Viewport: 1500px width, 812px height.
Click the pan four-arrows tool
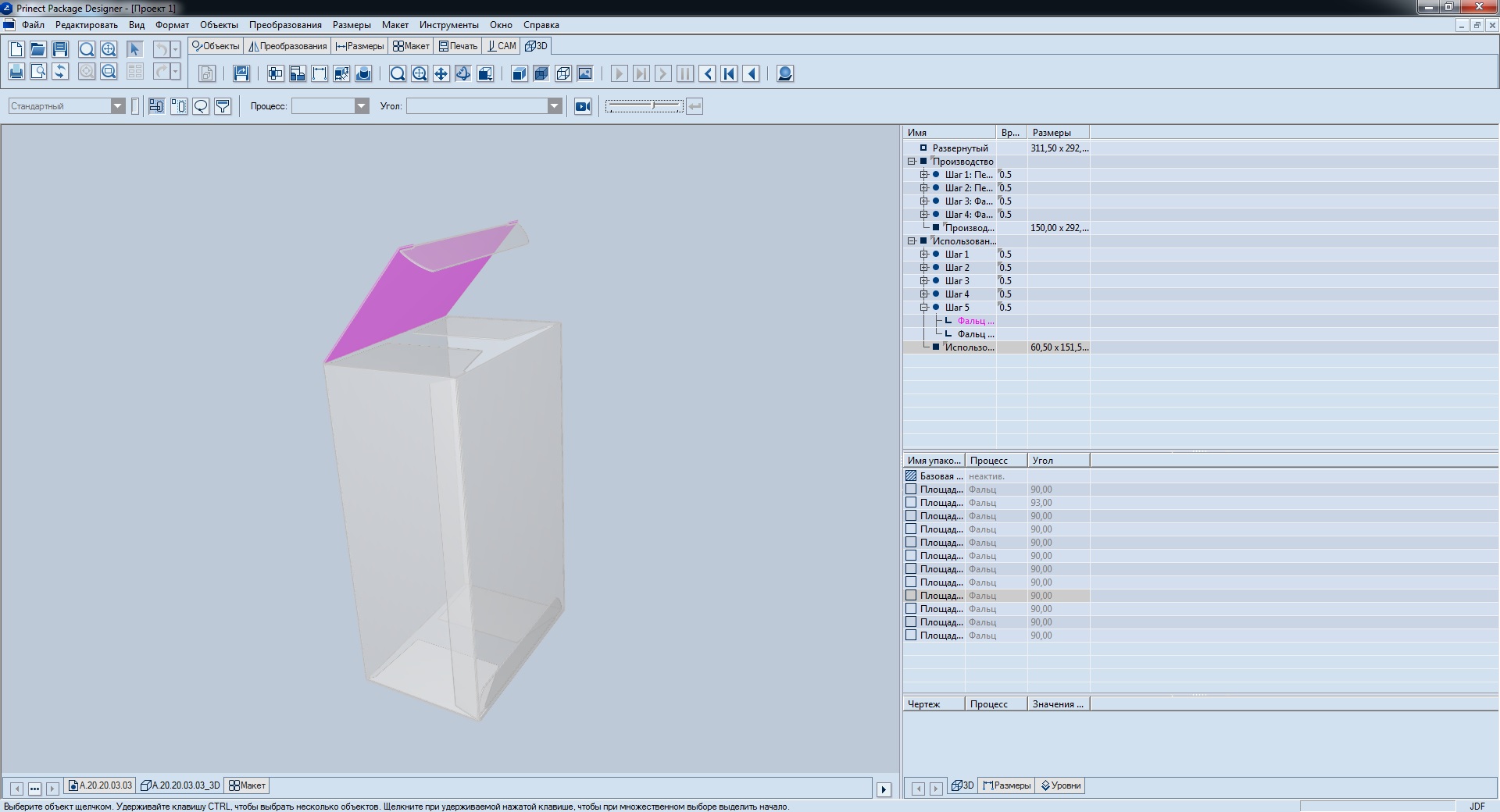tap(441, 73)
